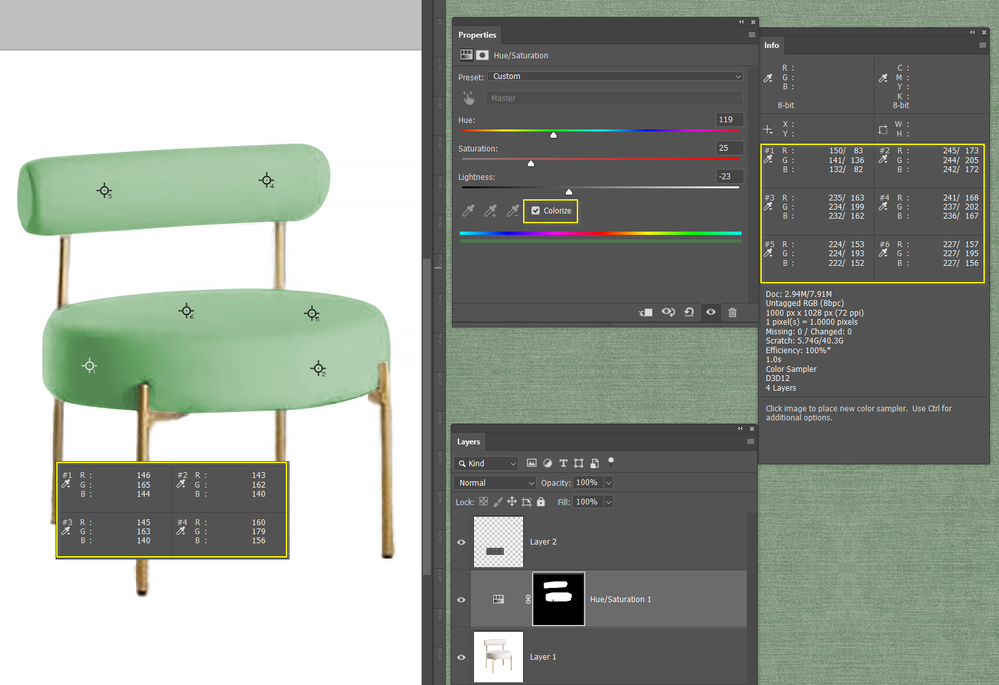Filter layers by type layers icon
The height and width of the screenshot is (685, 999).
click(x=563, y=463)
